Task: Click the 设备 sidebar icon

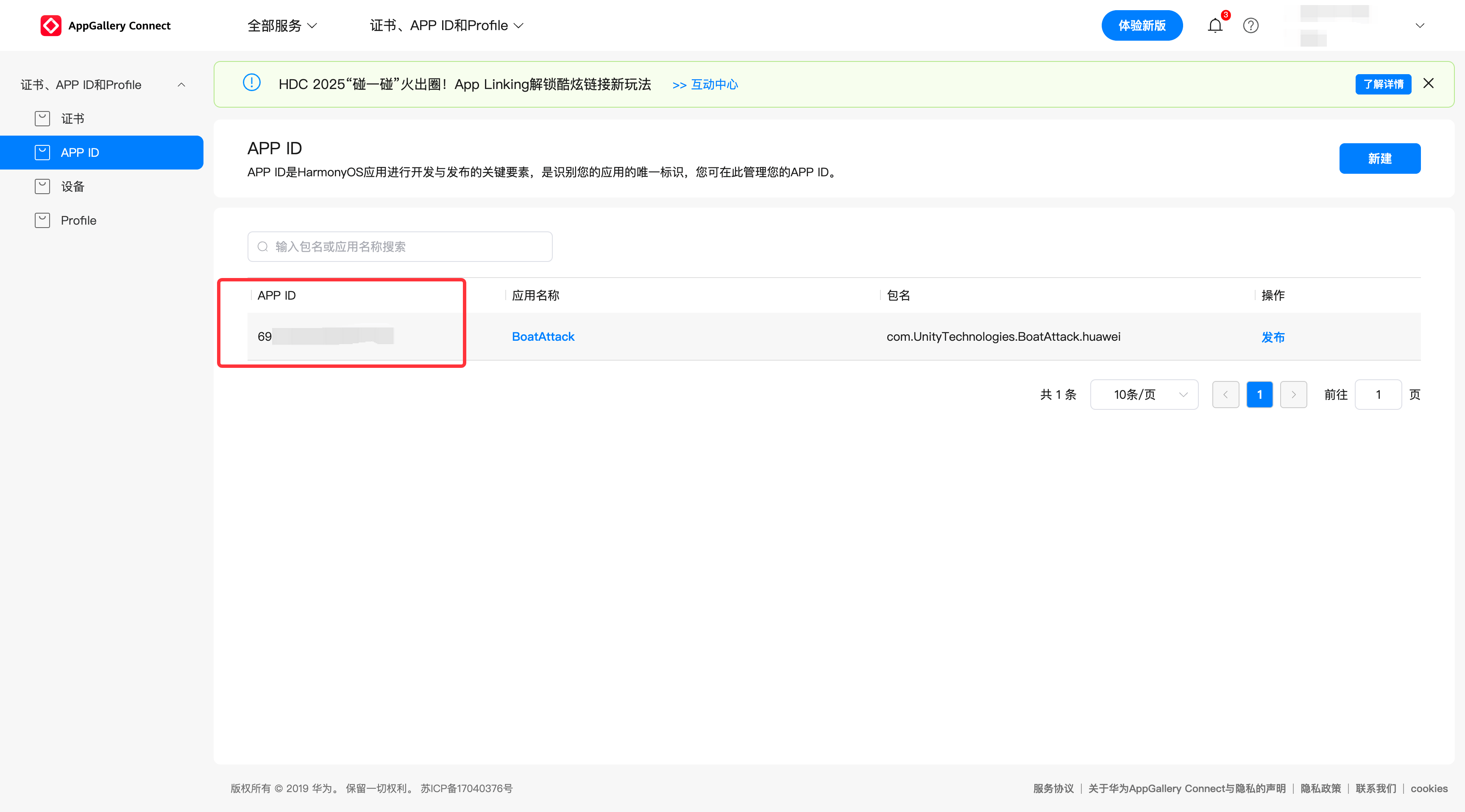Action: click(x=42, y=186)
